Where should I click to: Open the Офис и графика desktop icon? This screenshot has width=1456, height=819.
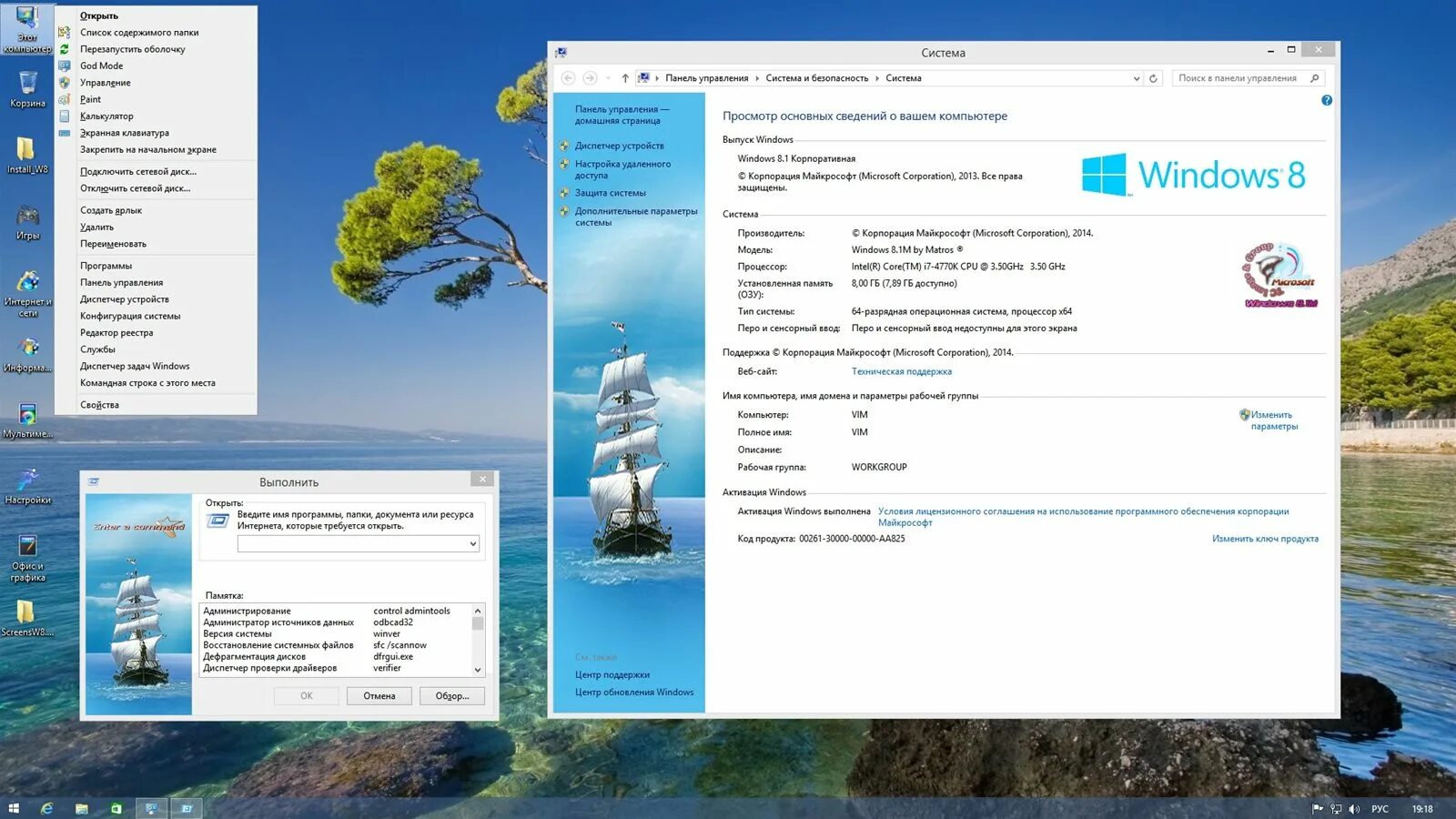click(27, 557)
